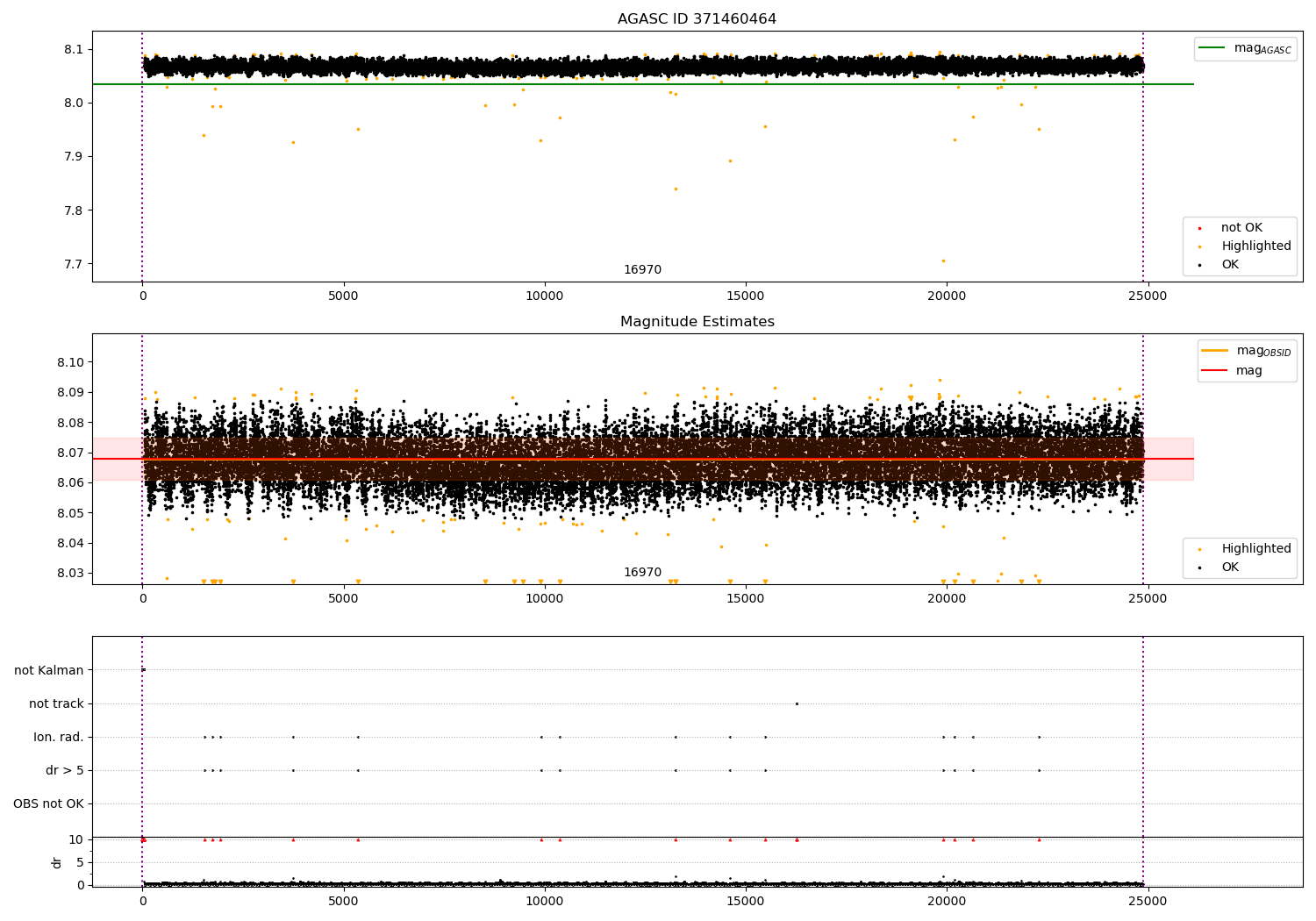Viewport: 1316px width, 921px height.
Task: Click the 'dr' y-axis label of bottom panel
Action: pos(57,862)
